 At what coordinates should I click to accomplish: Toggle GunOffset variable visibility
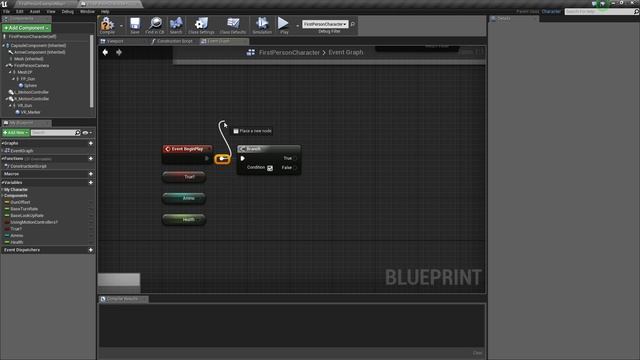pos(91,202)
